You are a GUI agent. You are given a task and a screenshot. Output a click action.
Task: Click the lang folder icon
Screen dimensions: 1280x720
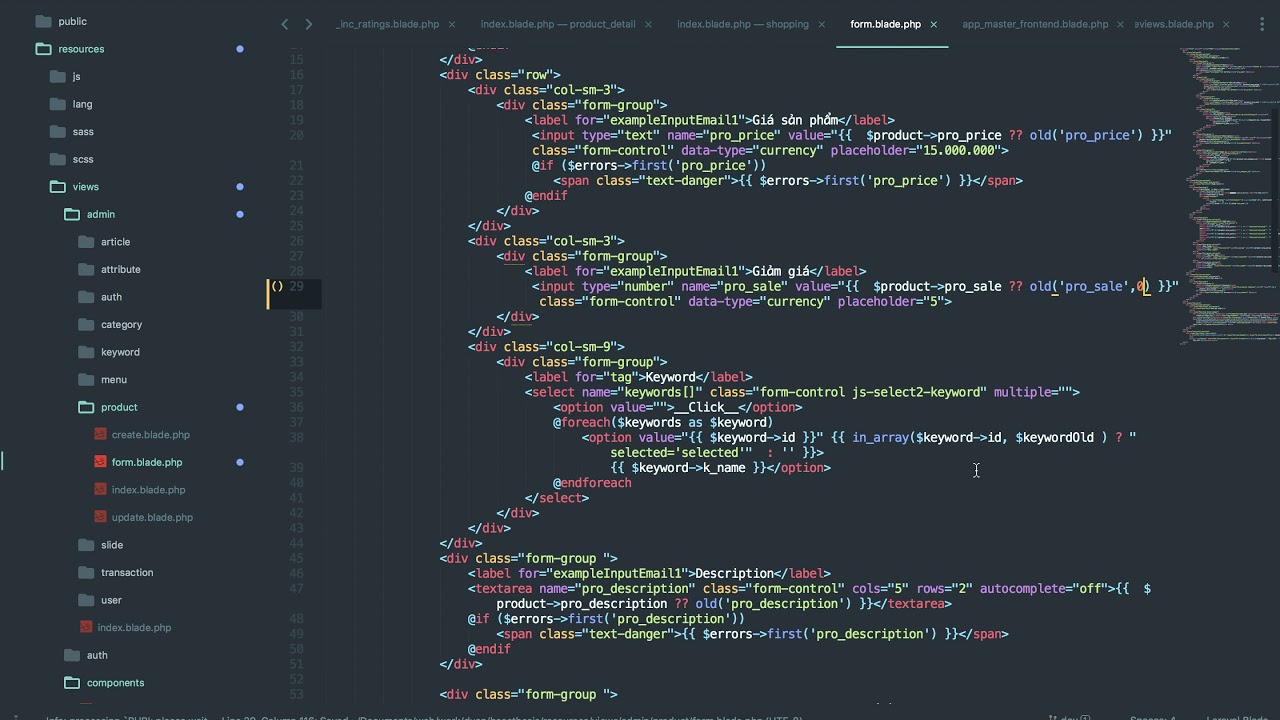pyautogui.click(x=57, y=104)
